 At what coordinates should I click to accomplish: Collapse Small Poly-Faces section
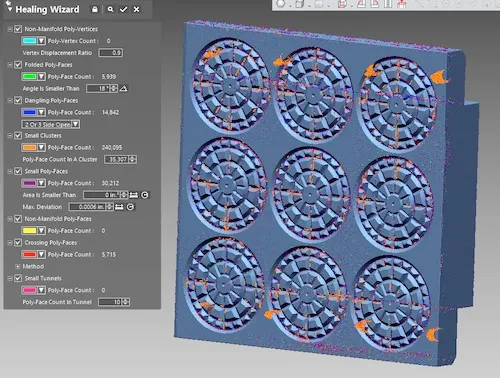coord(10,172)
